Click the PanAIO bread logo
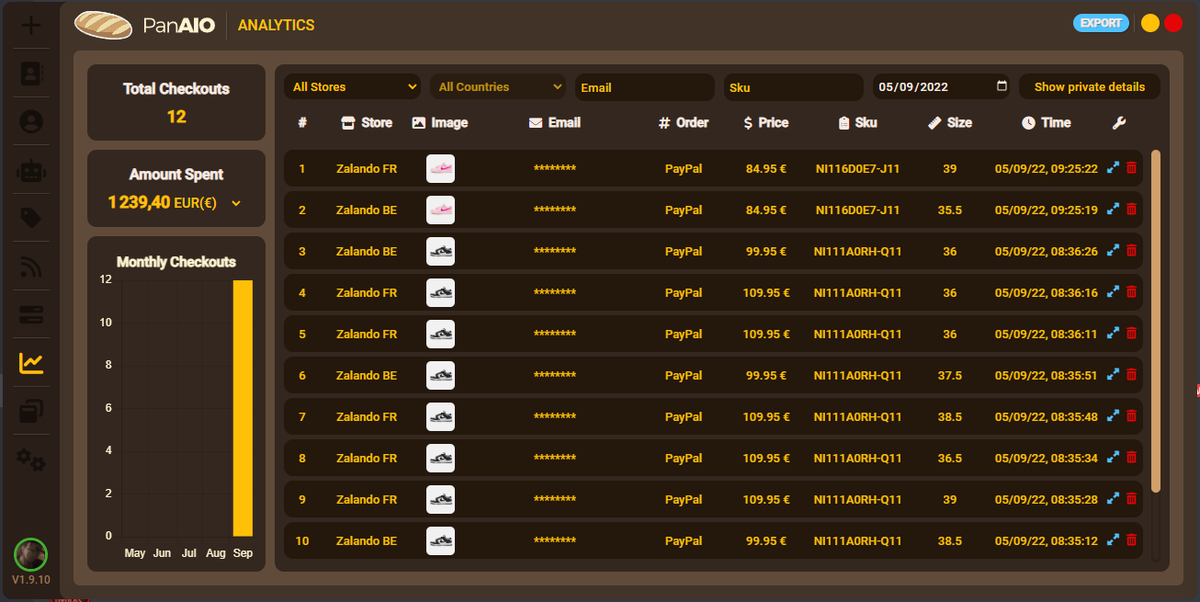Image resolution: width=1200 pixels, height=602 pixels. click(x=103, y=25)
